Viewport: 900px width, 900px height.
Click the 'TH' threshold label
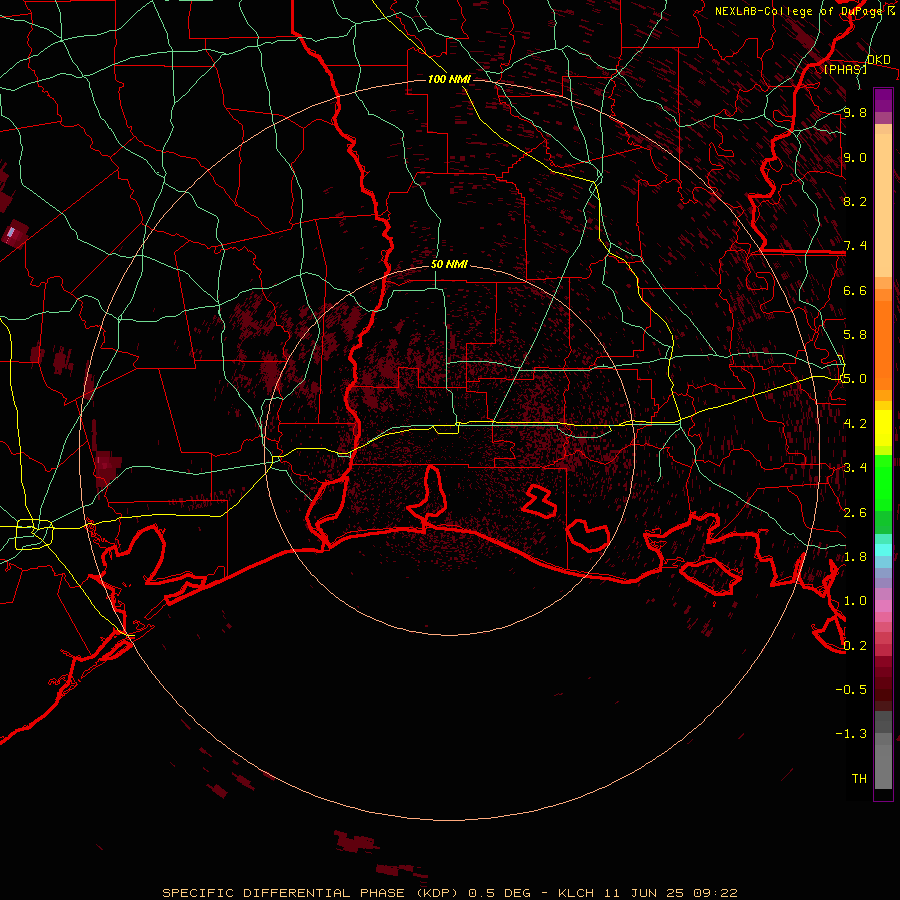(x=859, y=779)
